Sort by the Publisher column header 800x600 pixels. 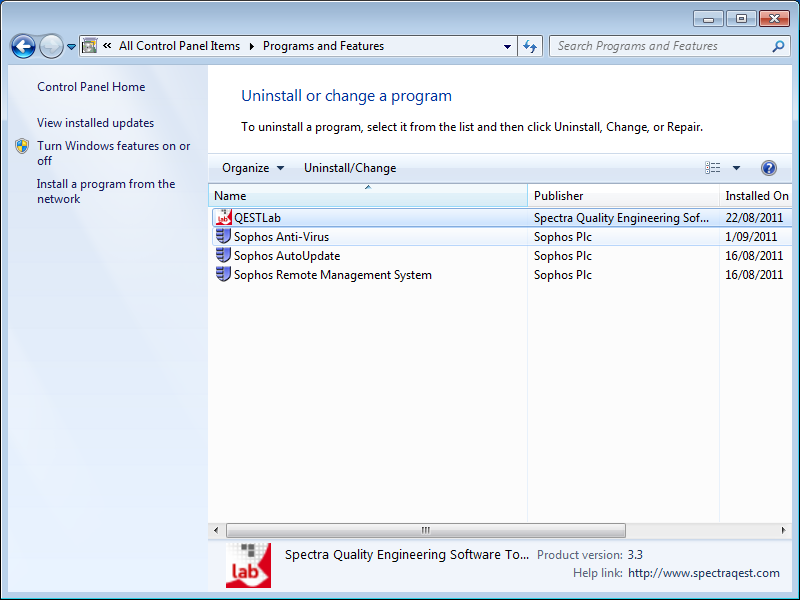click(x=558, y=196)
